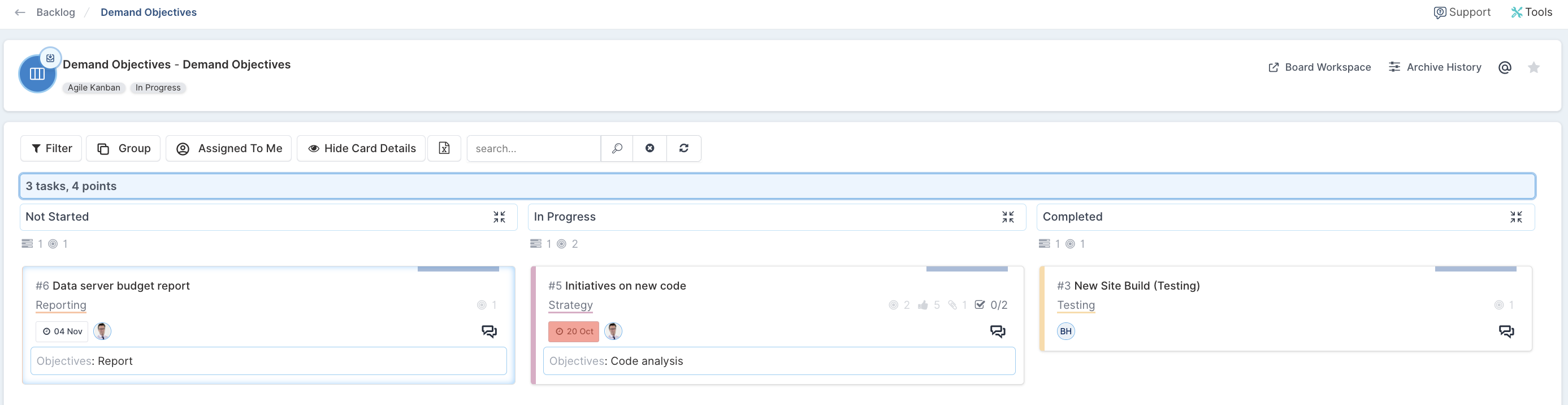
Task: Click the task count icon under In Progress
Action: point(536,244)
